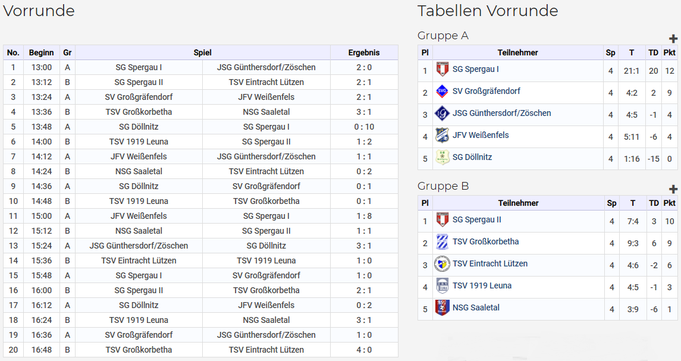Image resolution: width=681 pixels, height=361 pixels.
Task: Select match row number 20 at 16:48
Action: coord(201,350)
